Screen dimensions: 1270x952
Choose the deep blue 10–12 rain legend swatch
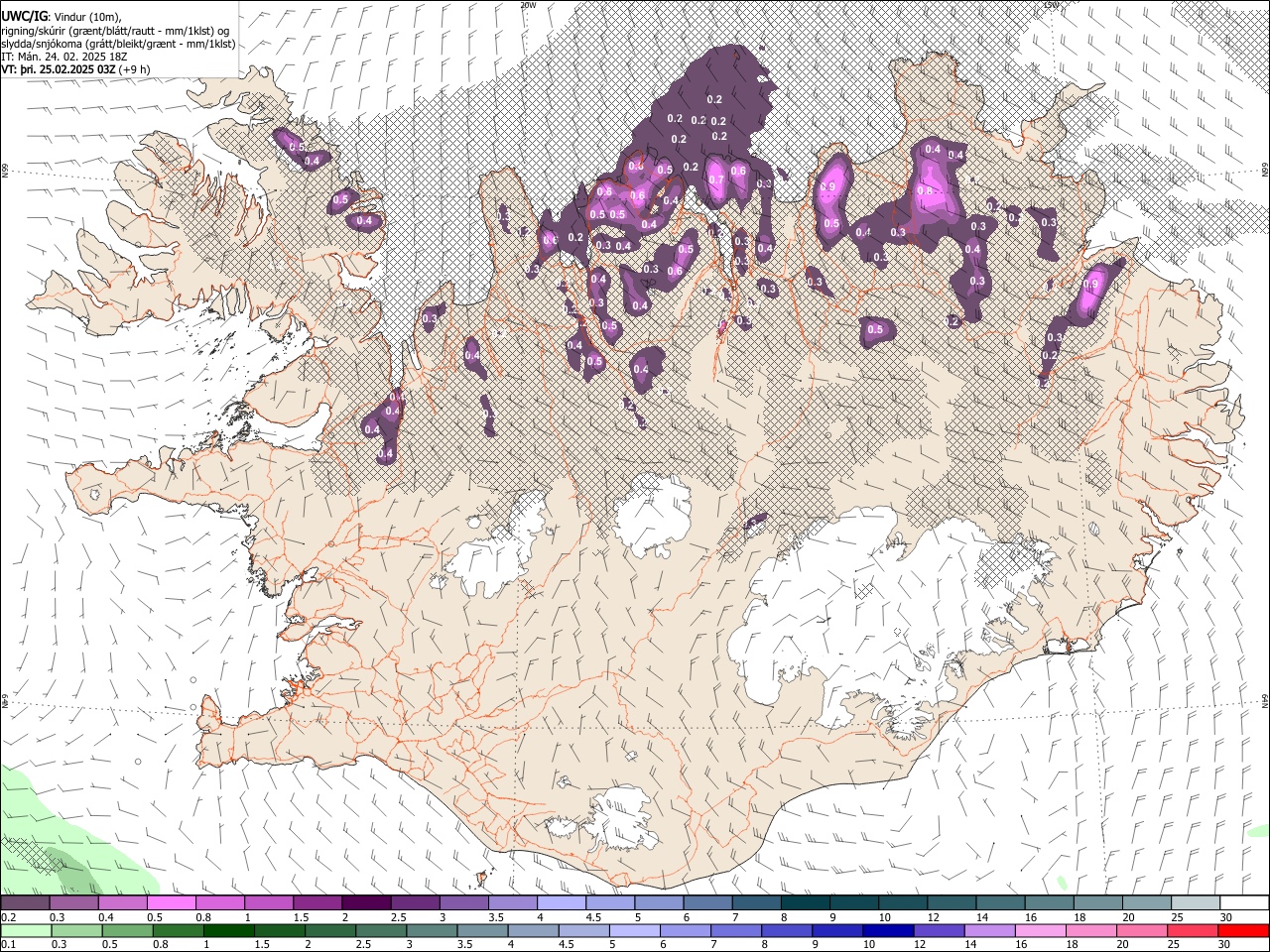[888, 930]
